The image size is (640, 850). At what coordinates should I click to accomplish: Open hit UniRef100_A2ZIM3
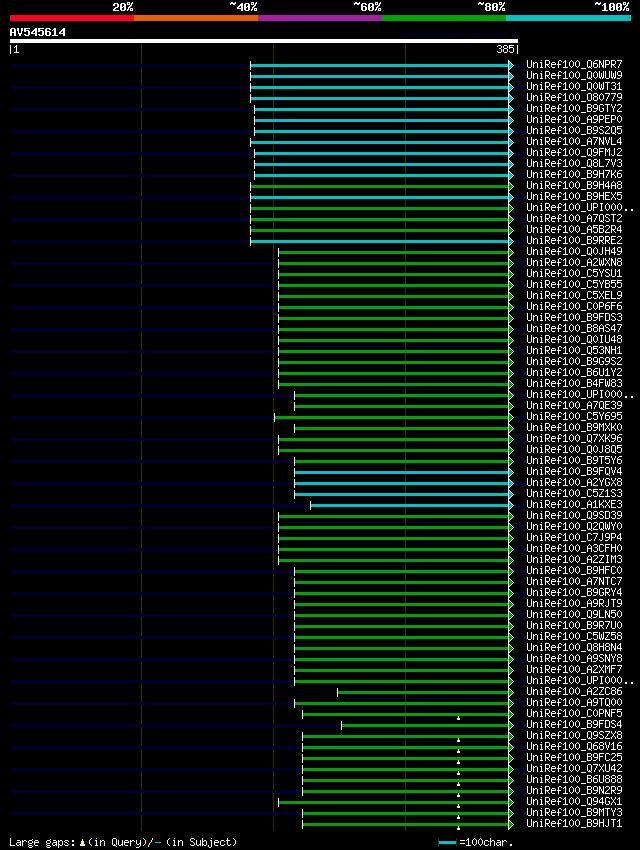(574, 559)
